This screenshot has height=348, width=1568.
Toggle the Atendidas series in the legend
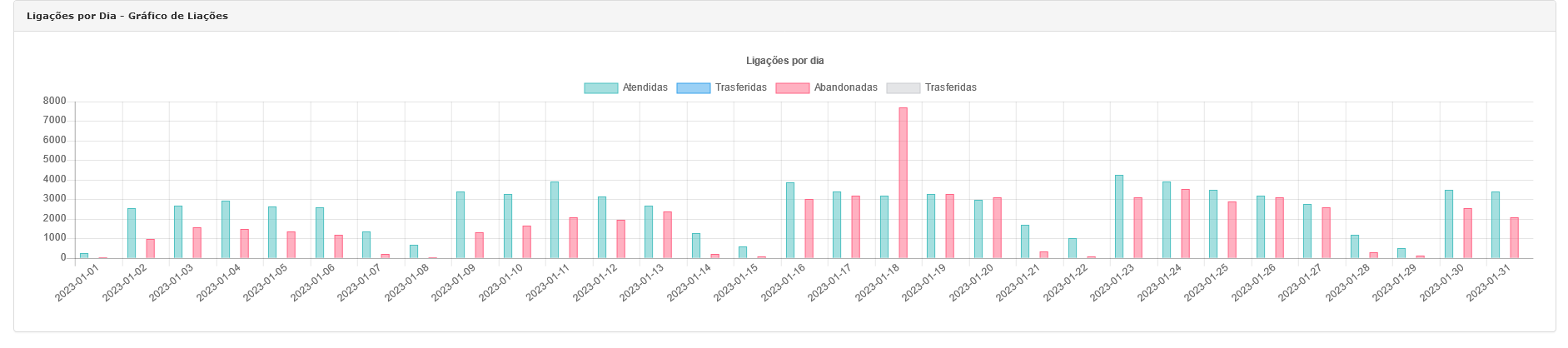625,88
